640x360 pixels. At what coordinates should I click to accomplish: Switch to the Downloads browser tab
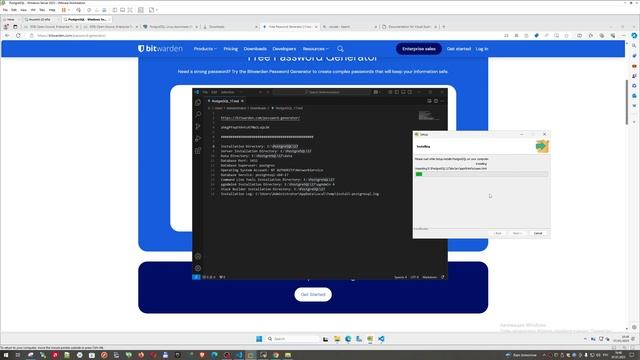[231, 27]
